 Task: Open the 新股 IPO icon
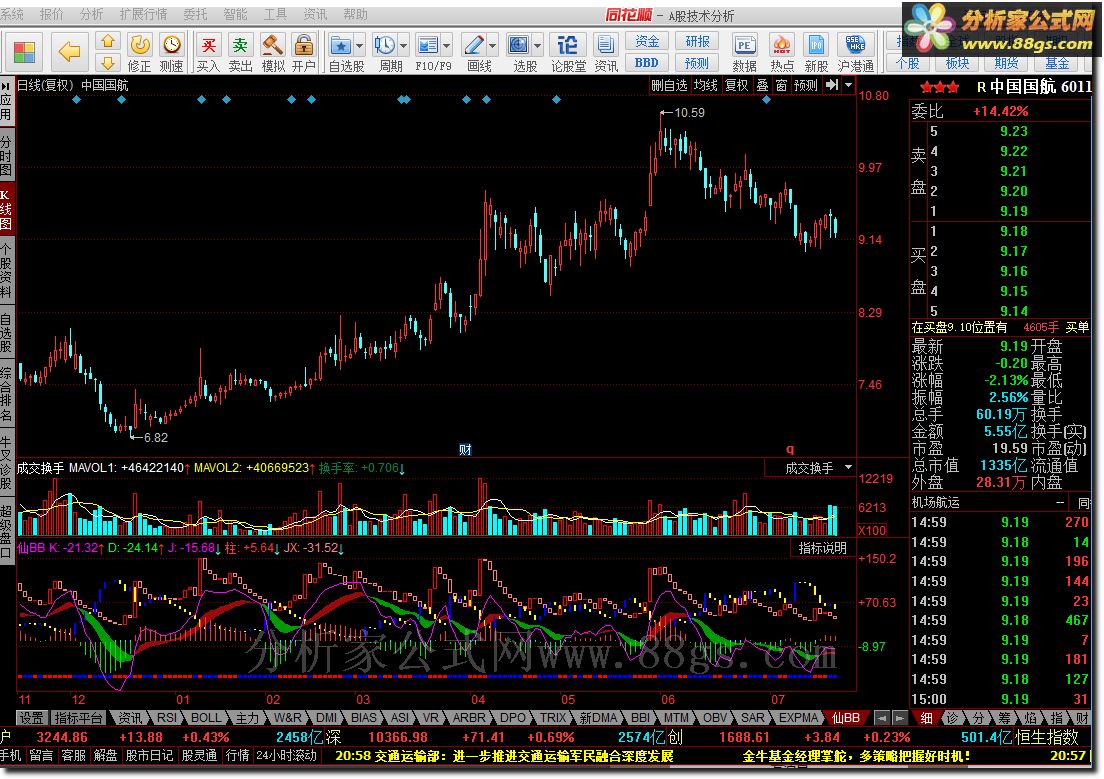pos(816,53)
